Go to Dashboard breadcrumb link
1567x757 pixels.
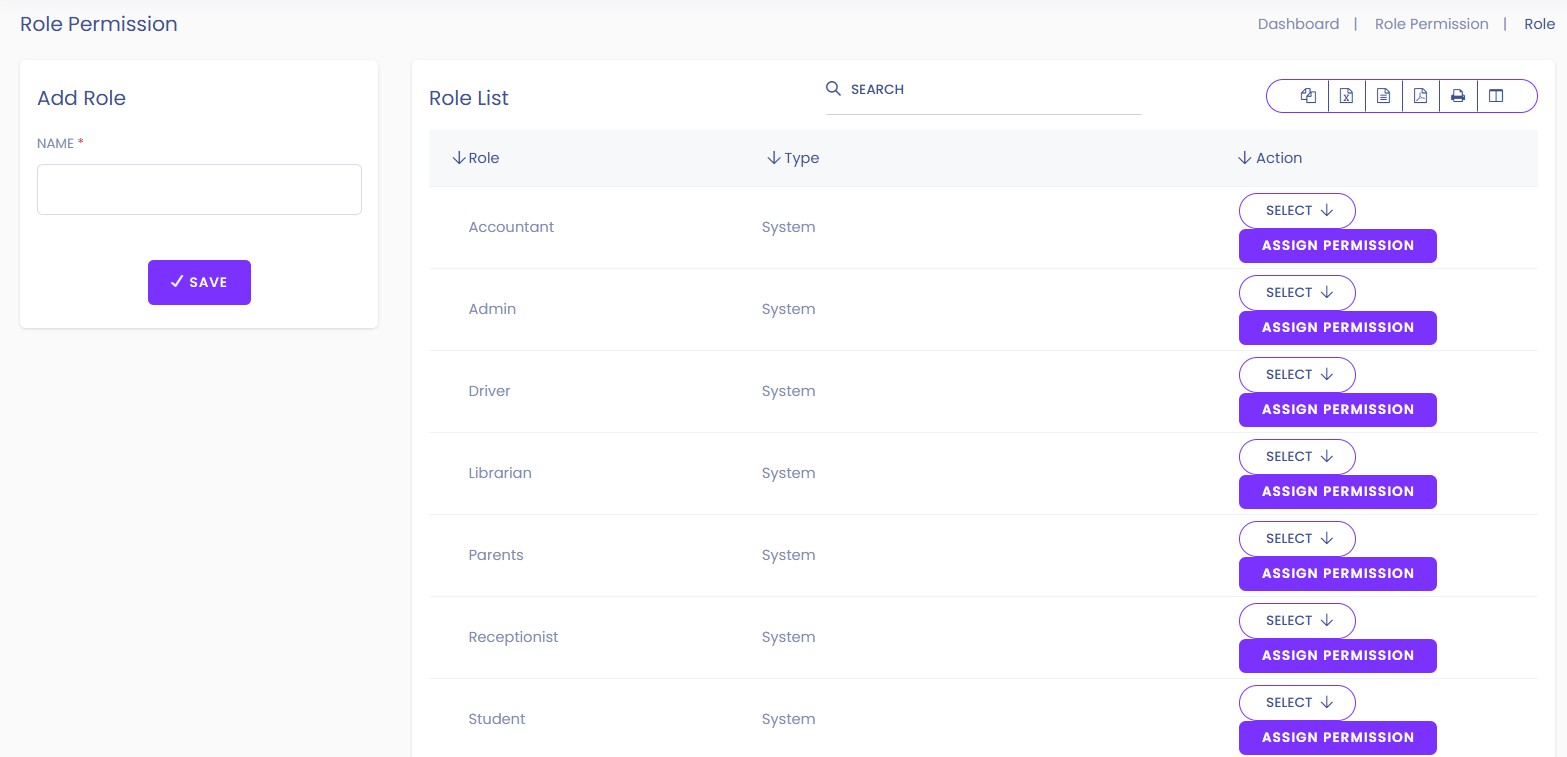(x=1298, y=24)
